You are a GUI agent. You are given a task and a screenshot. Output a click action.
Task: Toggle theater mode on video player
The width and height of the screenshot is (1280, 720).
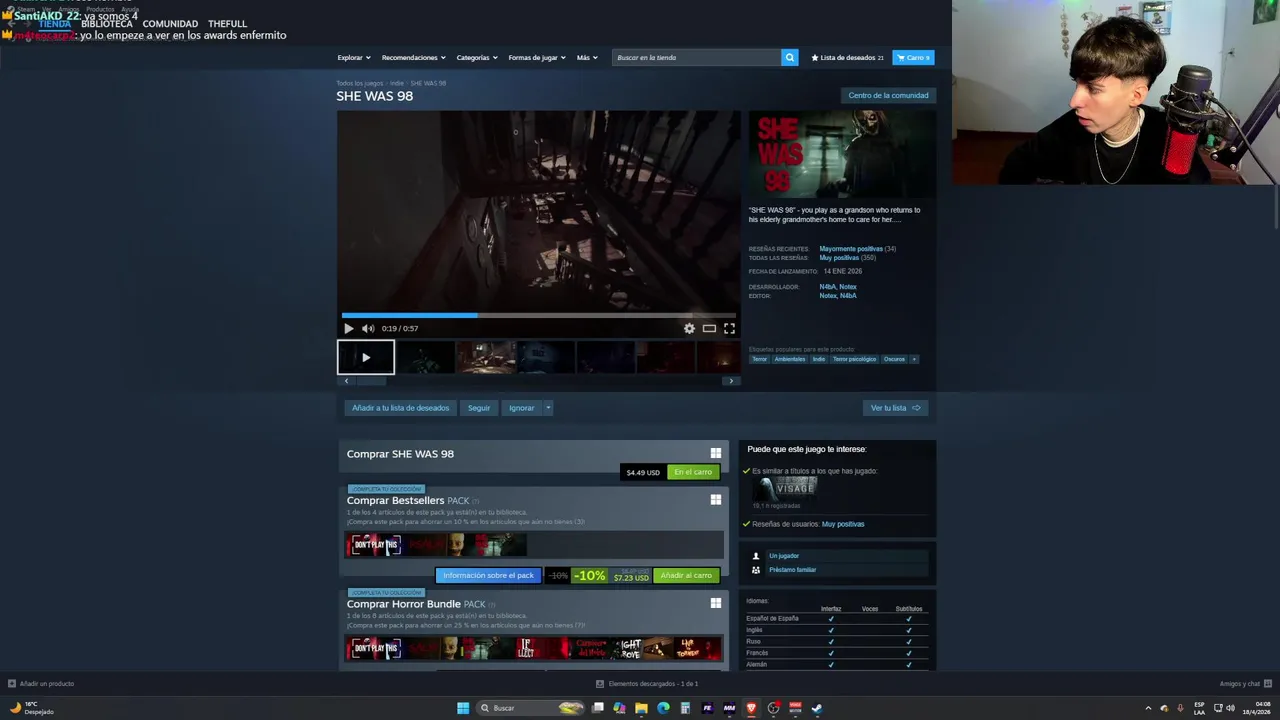pyautogui.click(x=709, y=328)
